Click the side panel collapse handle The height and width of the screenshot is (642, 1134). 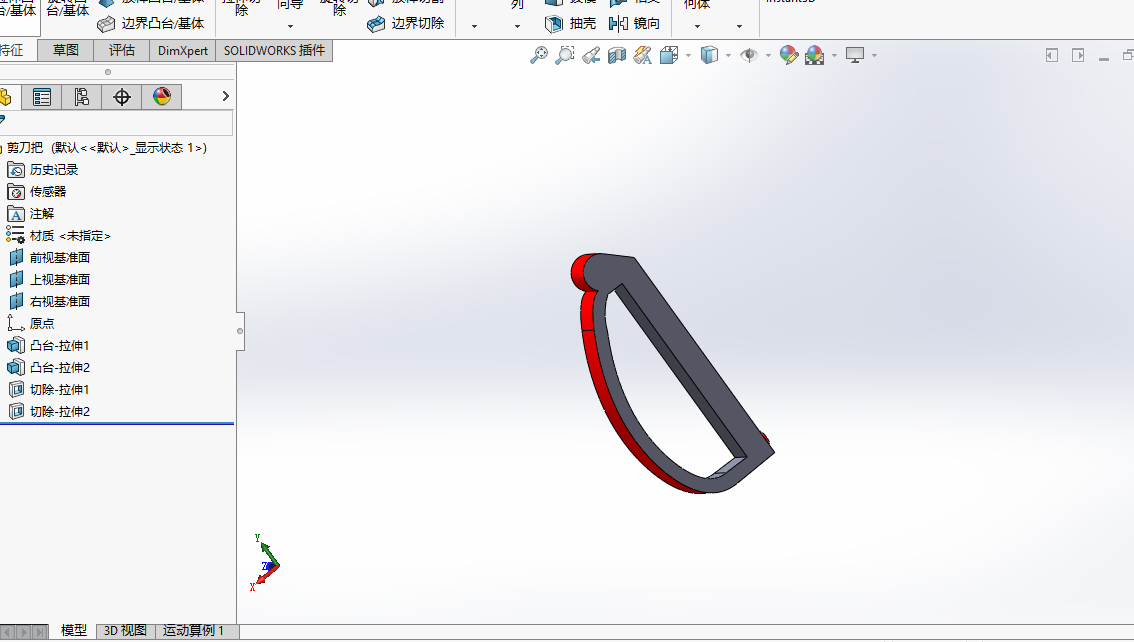tap(240, 331)
